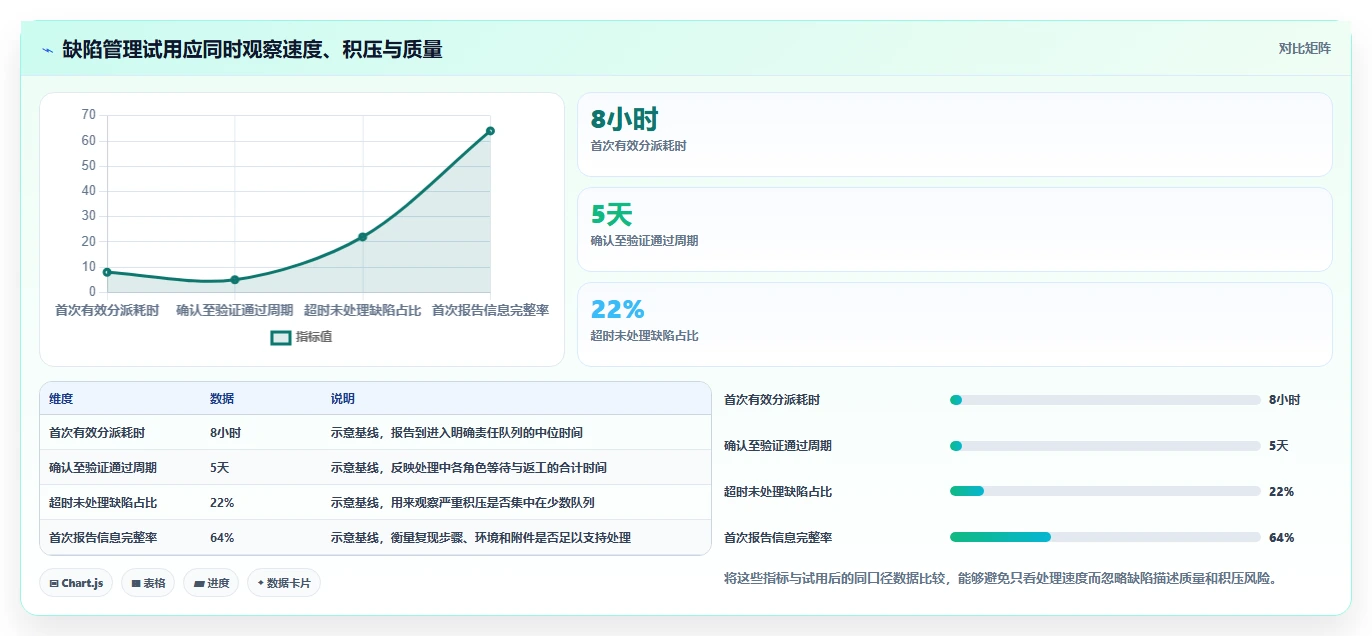Click the 超时未处理缺陷占比 data point on chart
1372x636 pixels.
click(363, 237)
